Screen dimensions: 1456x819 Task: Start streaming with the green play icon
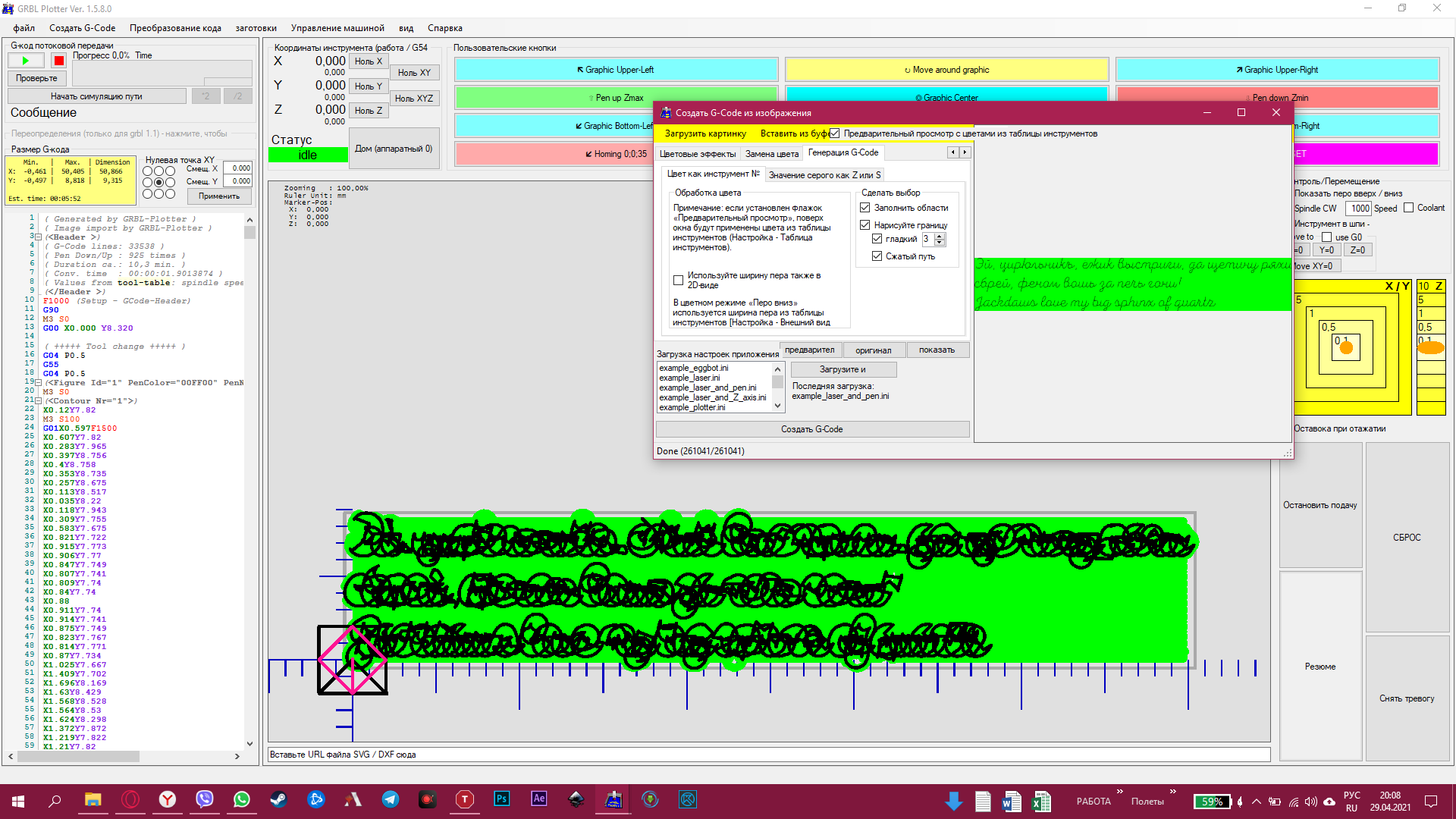24,60
